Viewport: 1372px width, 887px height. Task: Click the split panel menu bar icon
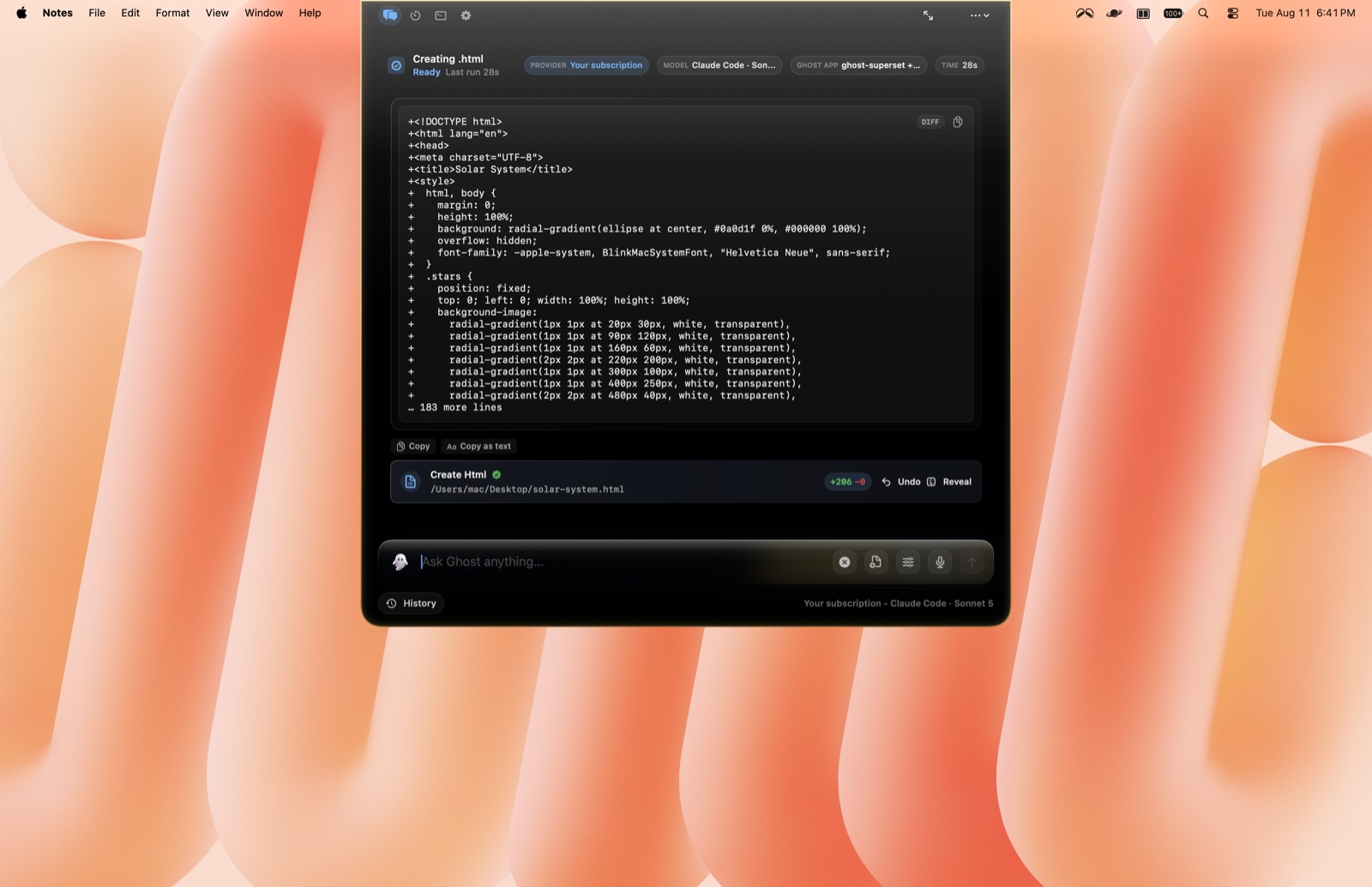click(x=1143, y=13)
